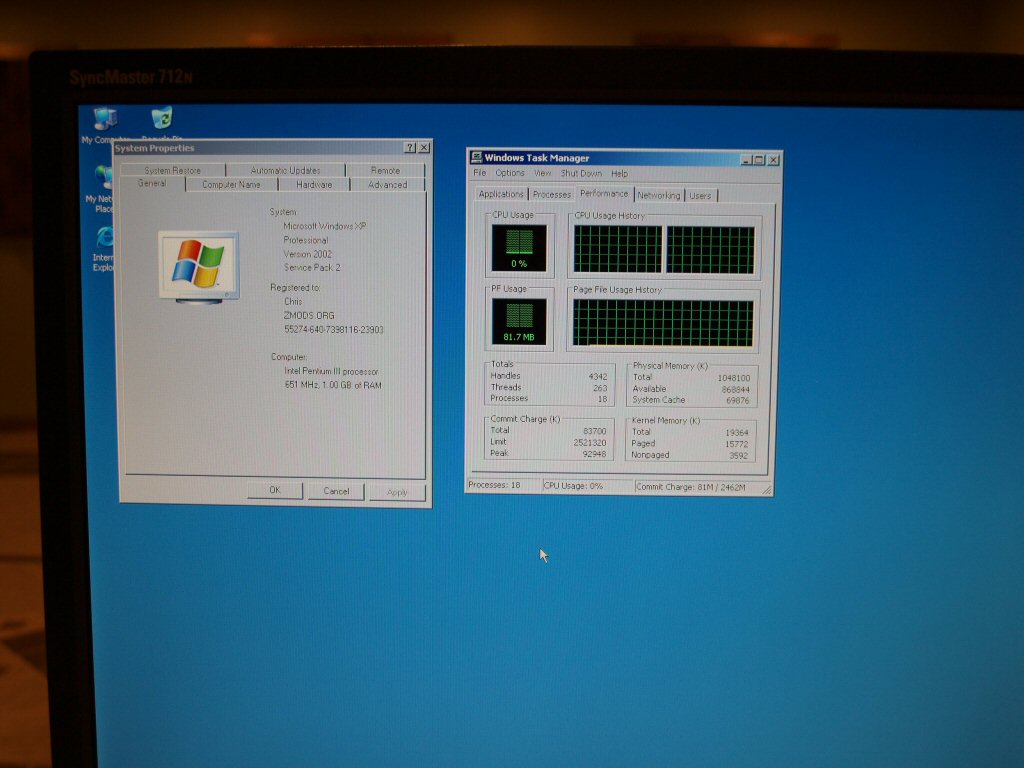The image size is (1024, 768).
Task: Click the PF Usage meter showing 81.7 MB
Action: [x=519, y=321]
